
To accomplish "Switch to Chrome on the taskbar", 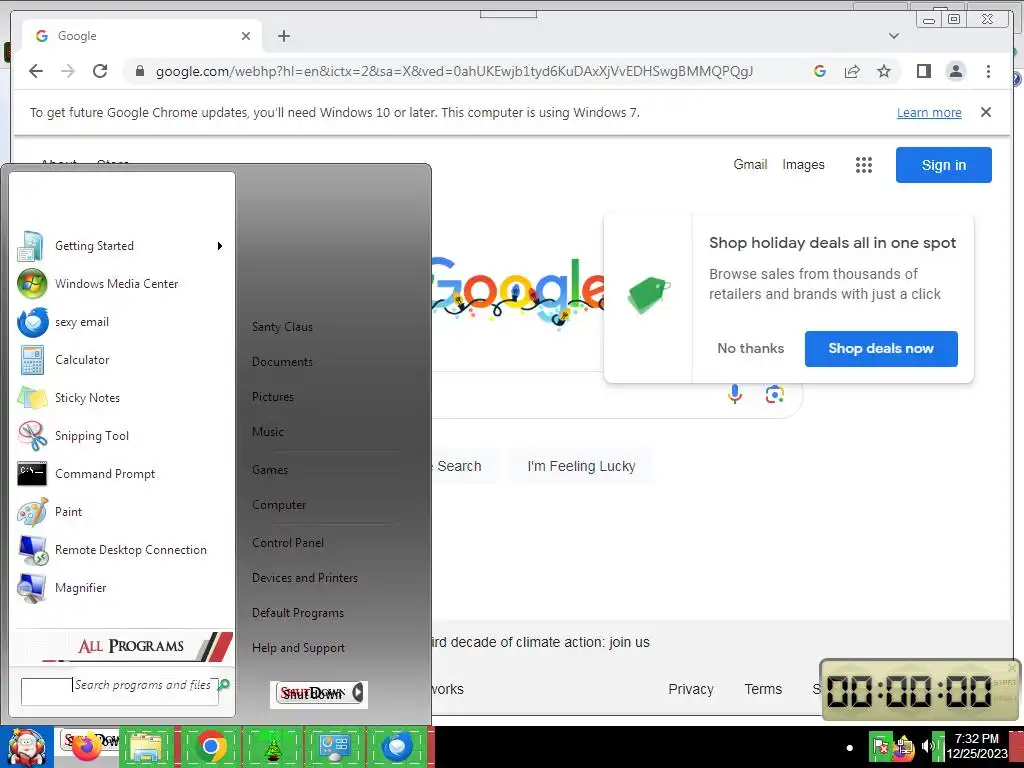I will 210,746.
